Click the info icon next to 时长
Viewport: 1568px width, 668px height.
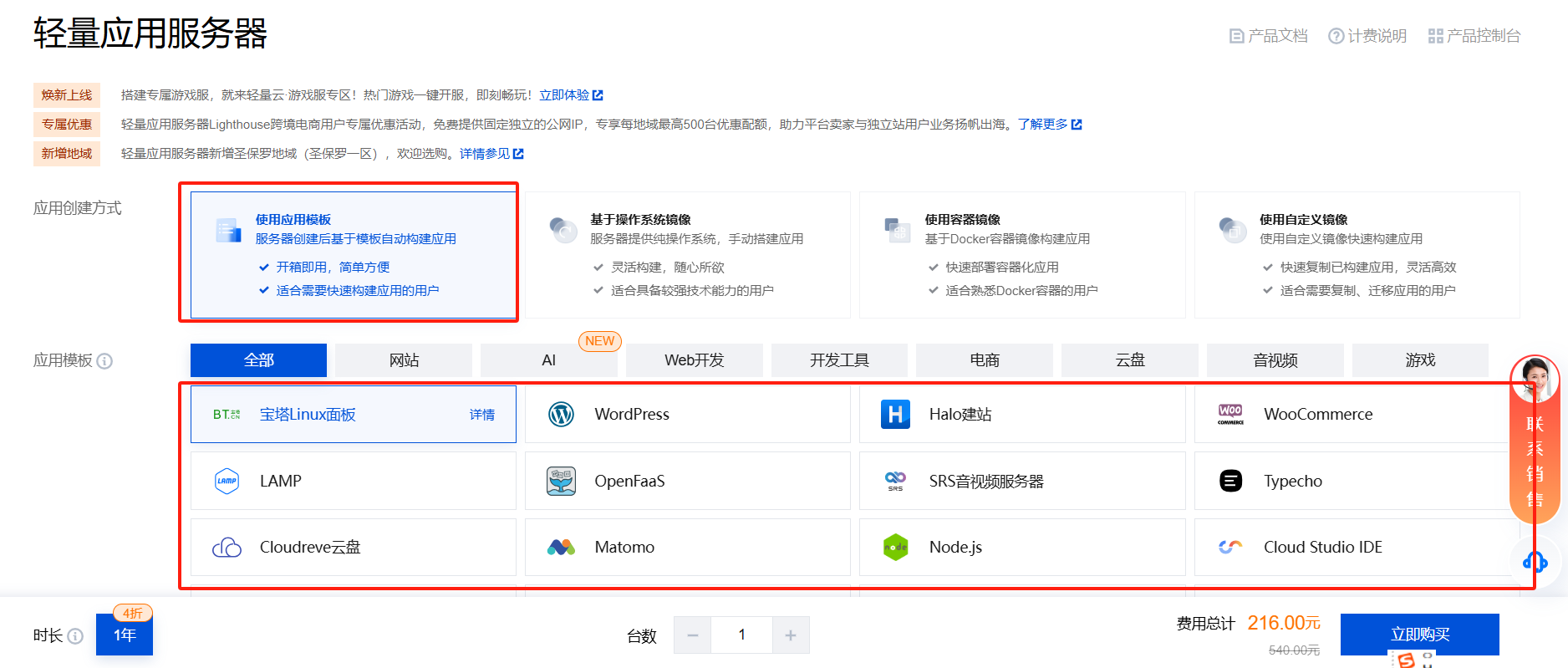tap(75, 636)
